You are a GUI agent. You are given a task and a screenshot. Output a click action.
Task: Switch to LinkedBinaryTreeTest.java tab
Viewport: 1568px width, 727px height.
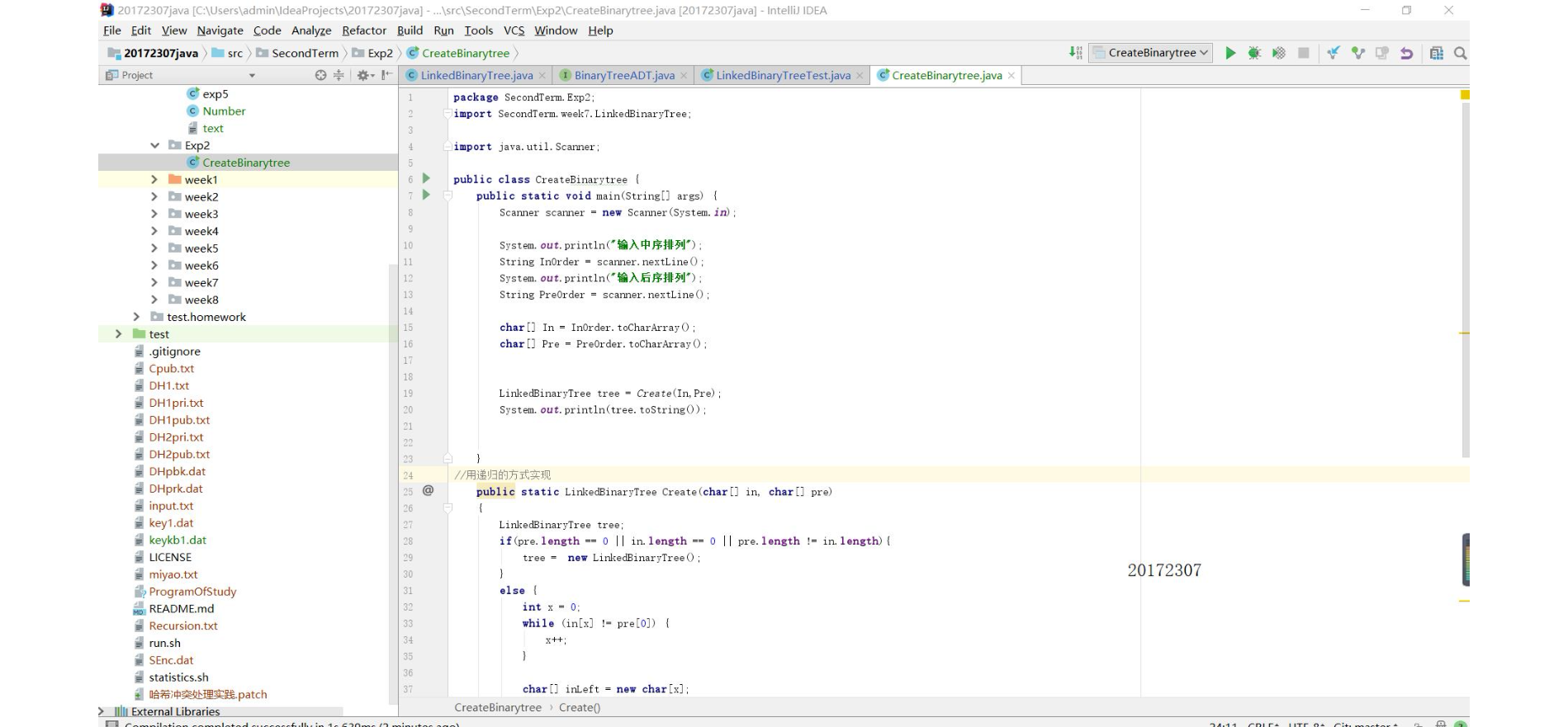pyautogui.click(x=783, y=76)
